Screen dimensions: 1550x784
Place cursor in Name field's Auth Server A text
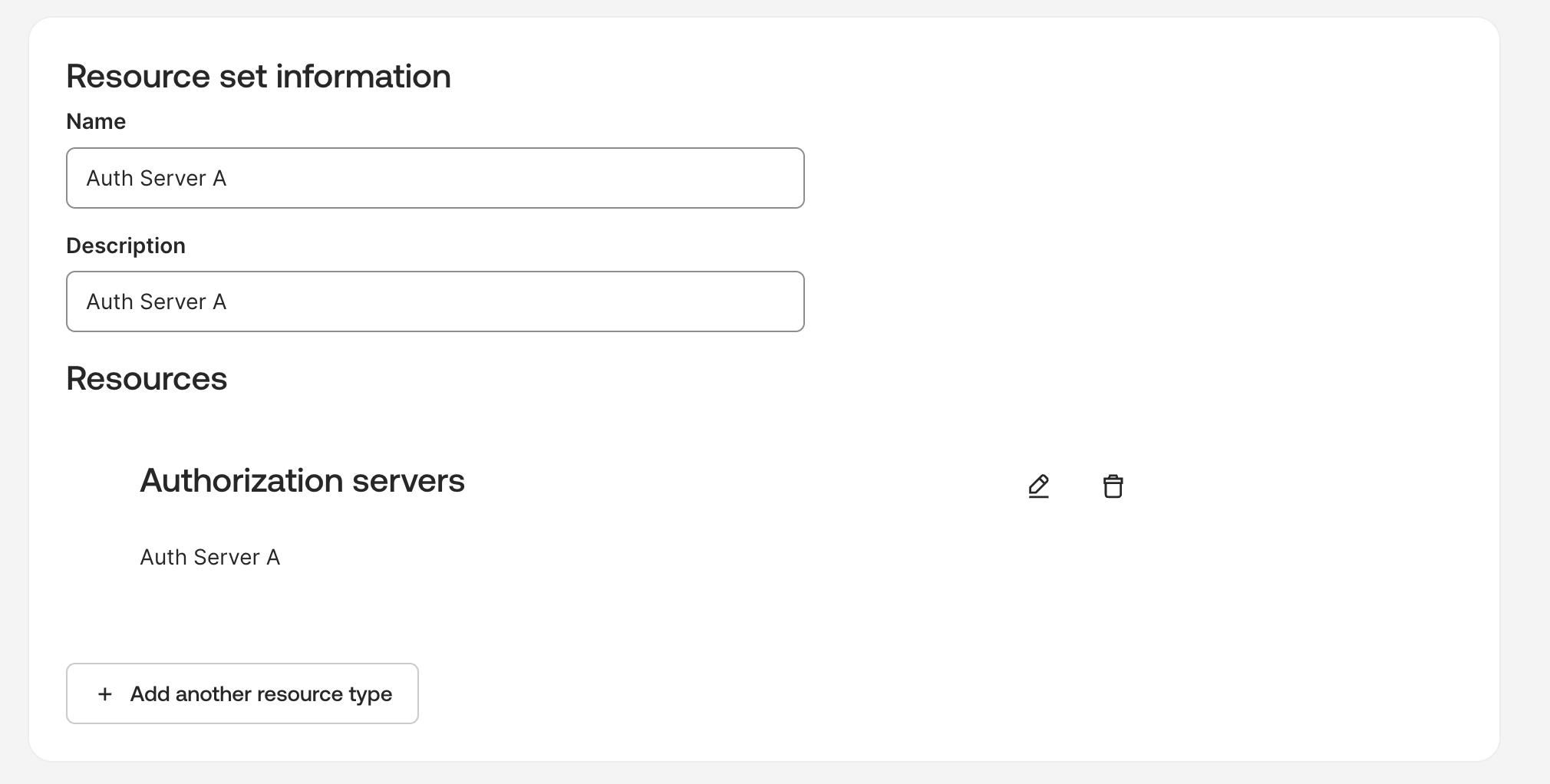(156, 179)
